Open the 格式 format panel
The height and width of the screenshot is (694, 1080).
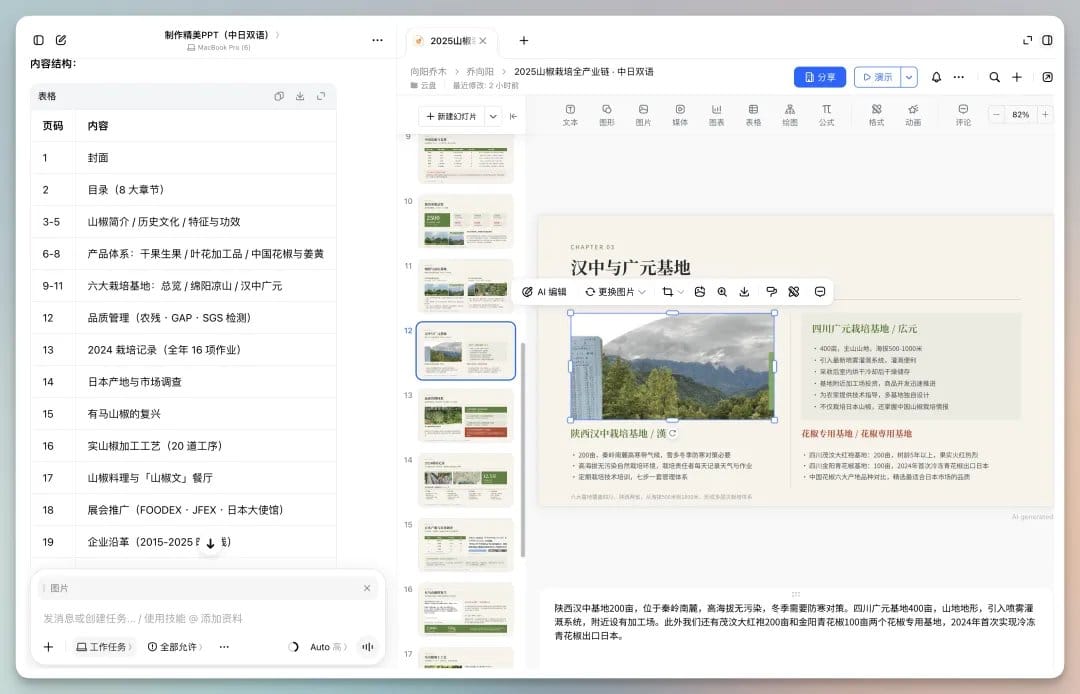point(876,115)
